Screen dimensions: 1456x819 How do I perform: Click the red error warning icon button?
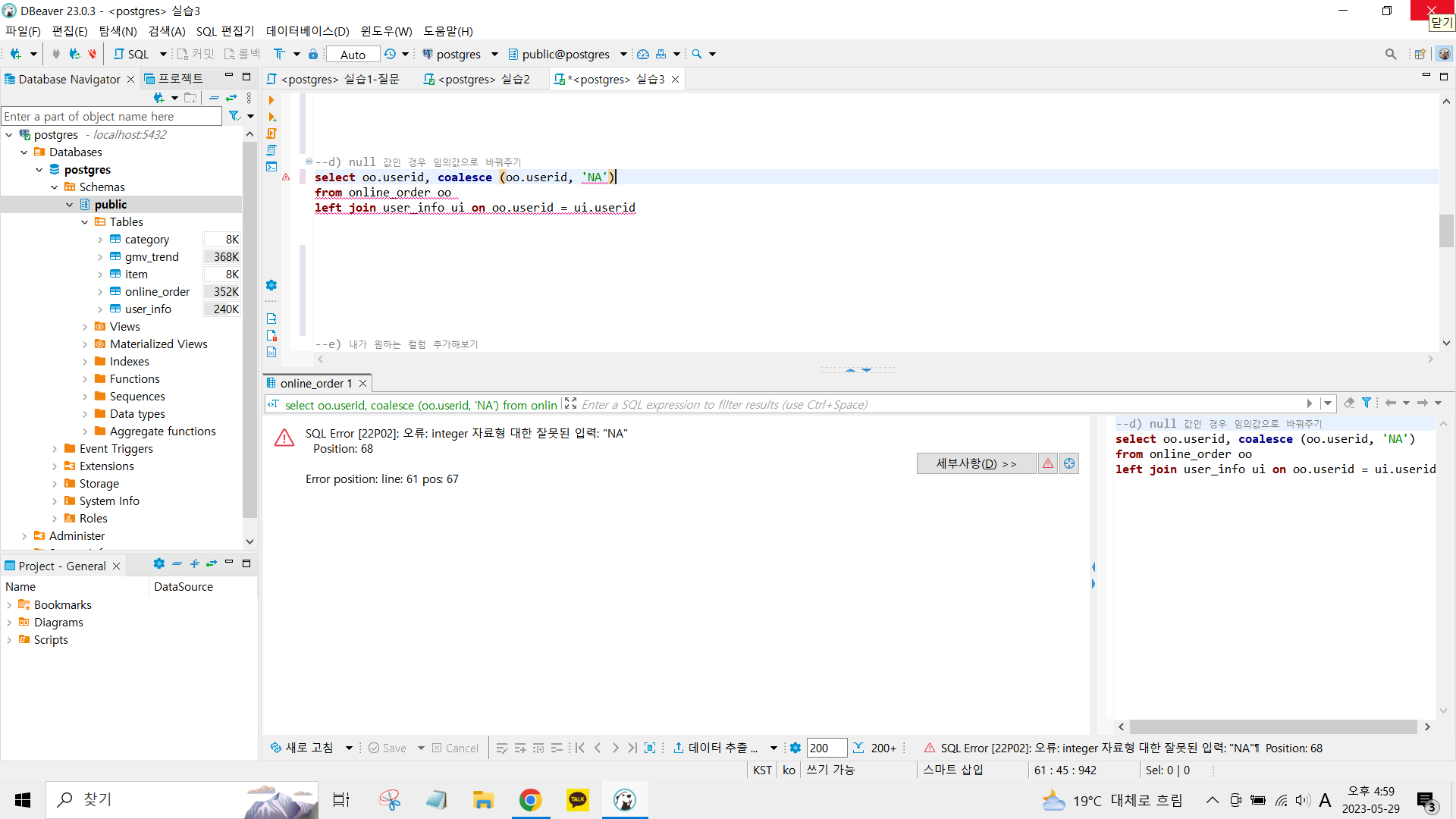(1047, 463)
